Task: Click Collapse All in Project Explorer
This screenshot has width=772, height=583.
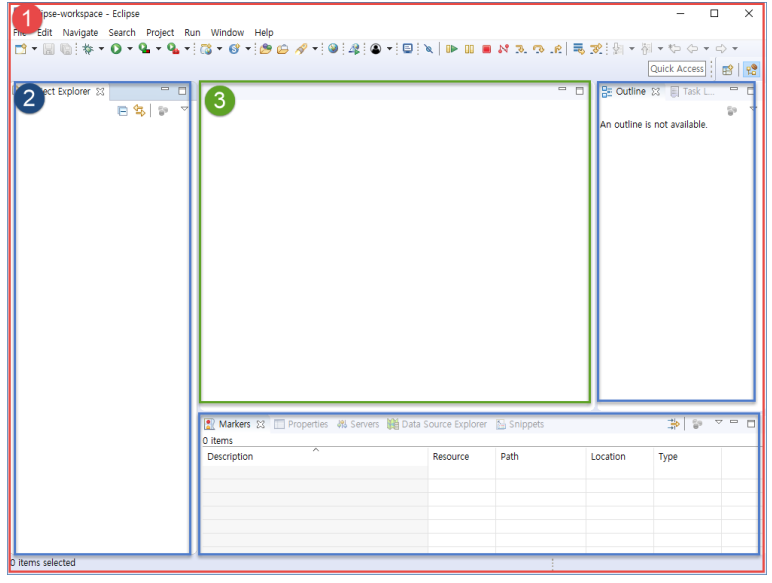Action: [x=123, y=111]
